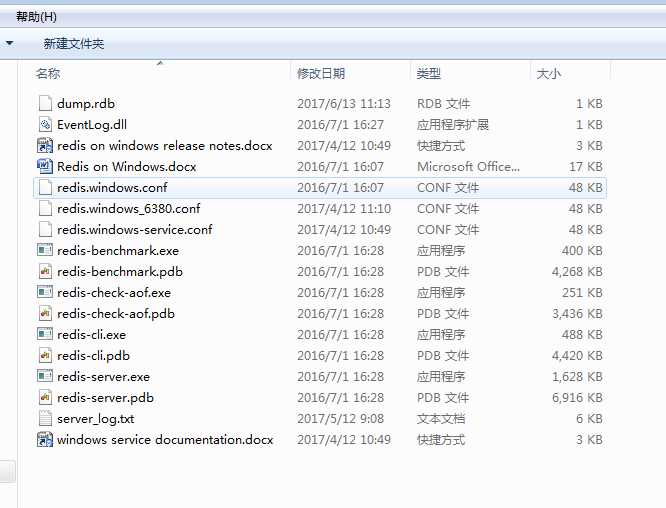The width and height of the screenshot is (666, 508).
Task: Select the file name Redis on Windows.docx
Action: point(127,167)
